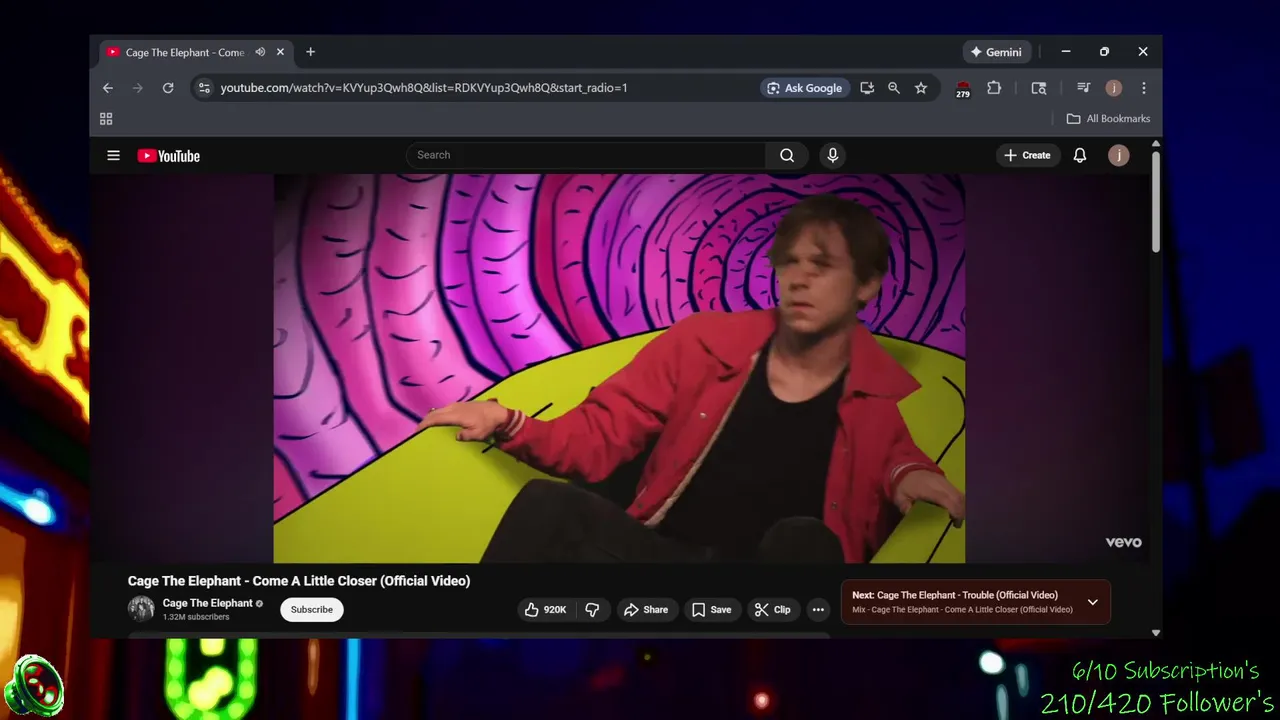1280x720 pixels.
Task: Open a new browser tab
Action: (x=310, y=52)
